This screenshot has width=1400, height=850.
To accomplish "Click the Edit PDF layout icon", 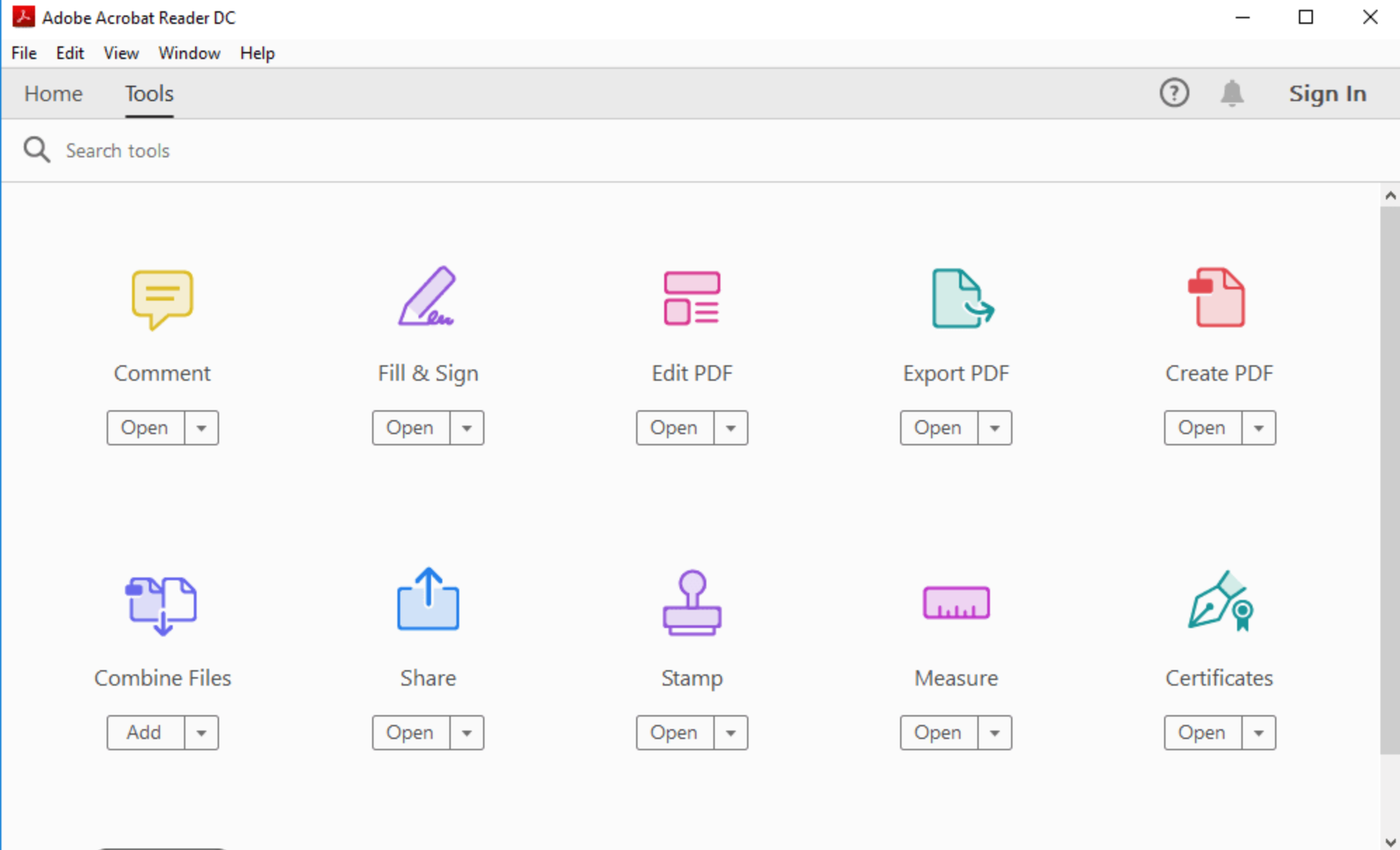I will pos(692,299).
